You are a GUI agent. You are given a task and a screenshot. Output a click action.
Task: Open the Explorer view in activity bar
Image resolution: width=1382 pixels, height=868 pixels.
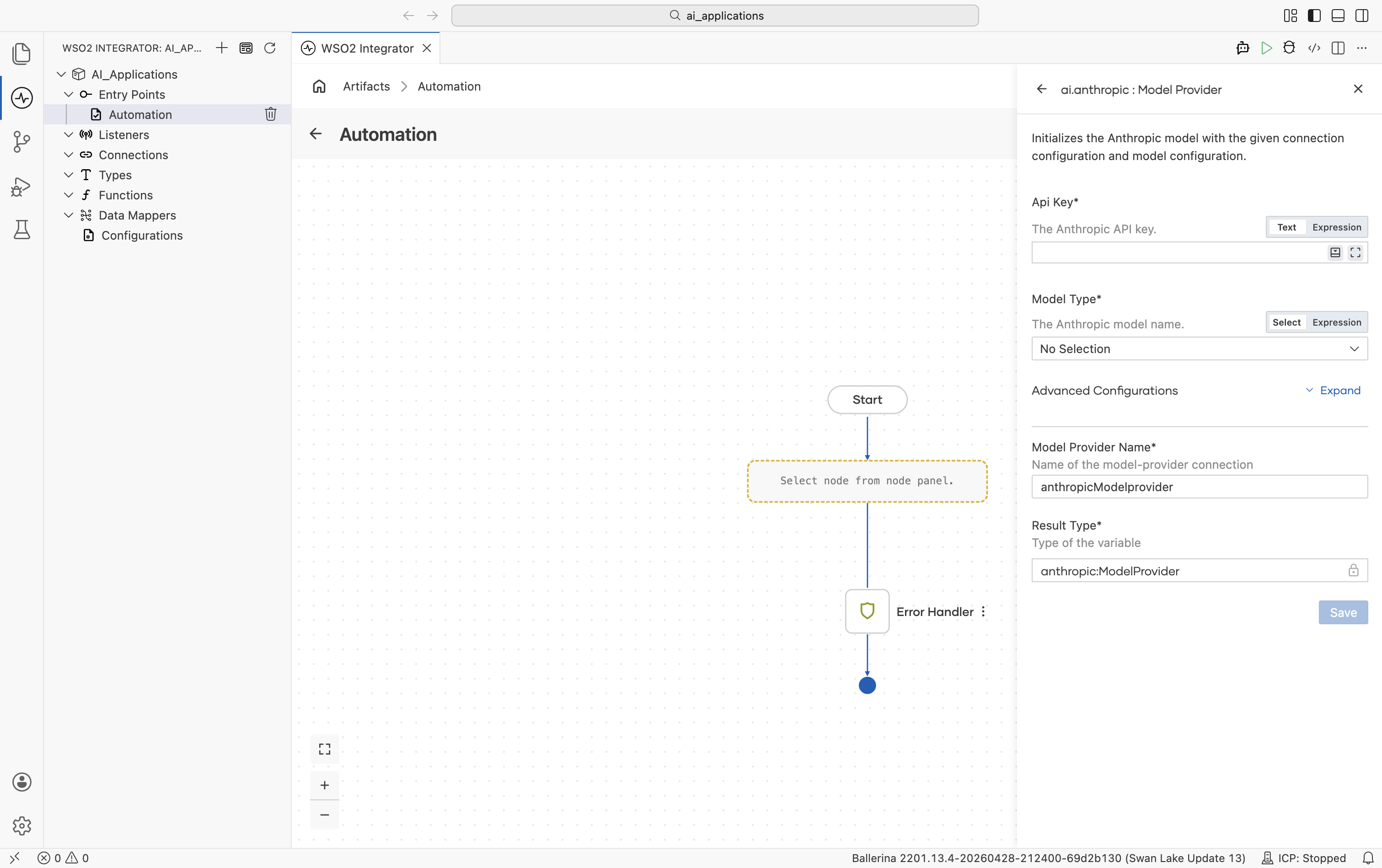point(22,54)
